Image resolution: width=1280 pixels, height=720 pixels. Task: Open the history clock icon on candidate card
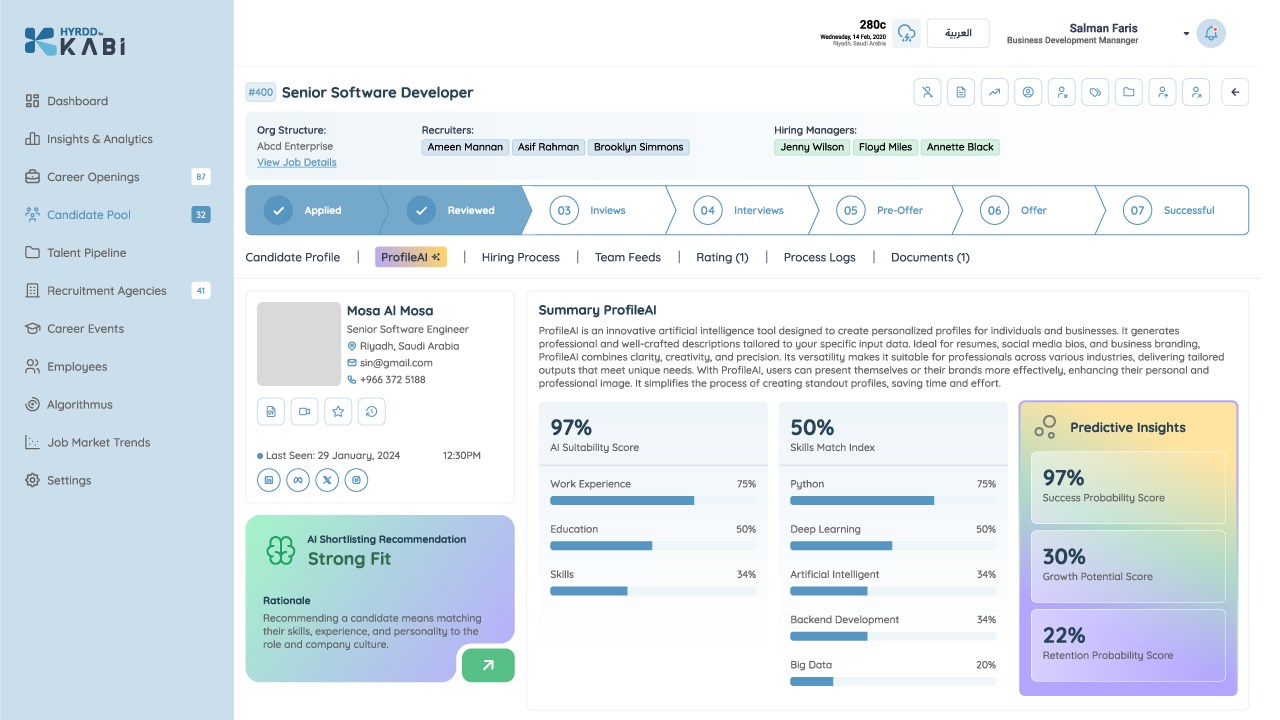point(371,411)
